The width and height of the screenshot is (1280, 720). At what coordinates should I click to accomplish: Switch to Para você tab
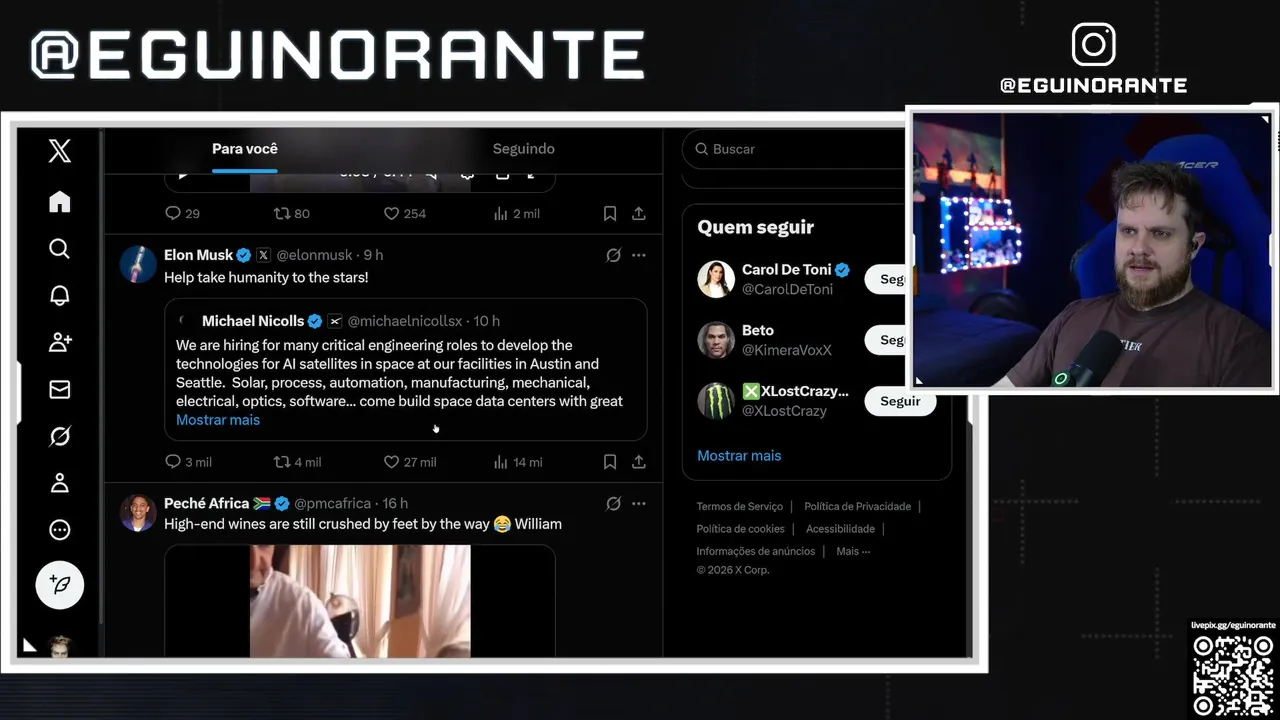(245, 149)
